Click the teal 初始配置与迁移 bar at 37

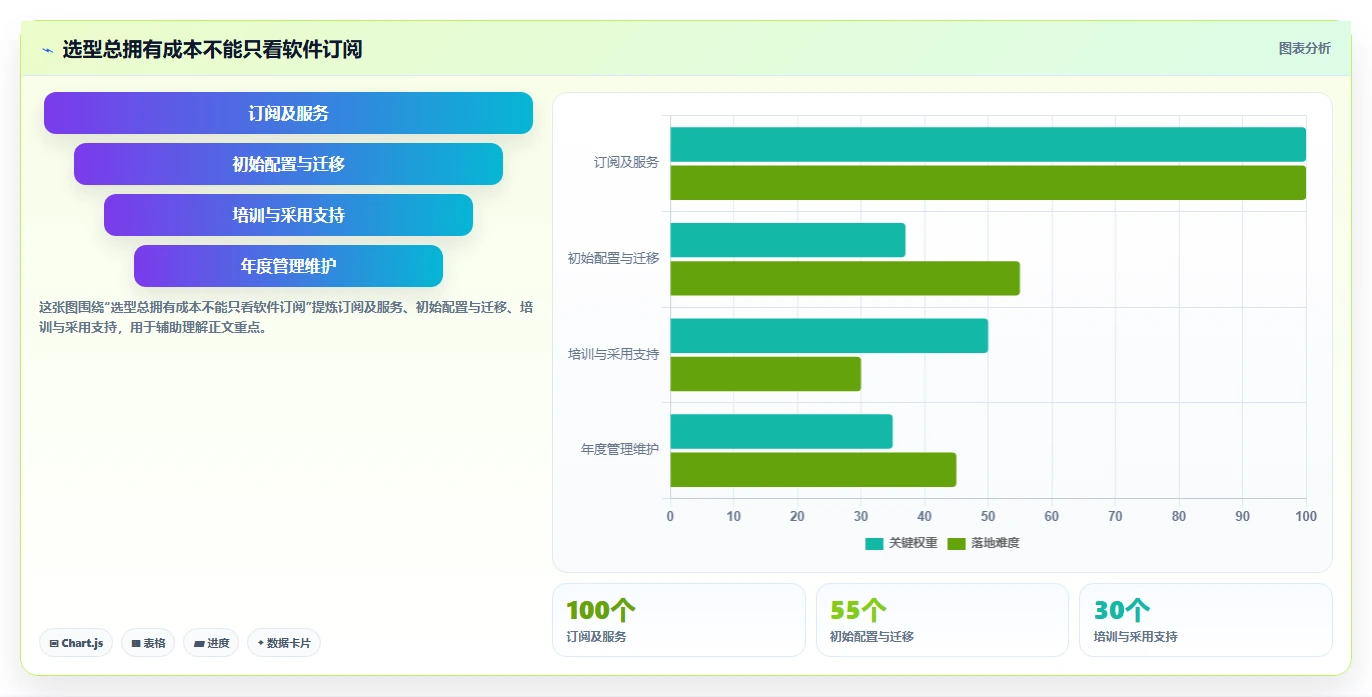[x=787, y=240]
